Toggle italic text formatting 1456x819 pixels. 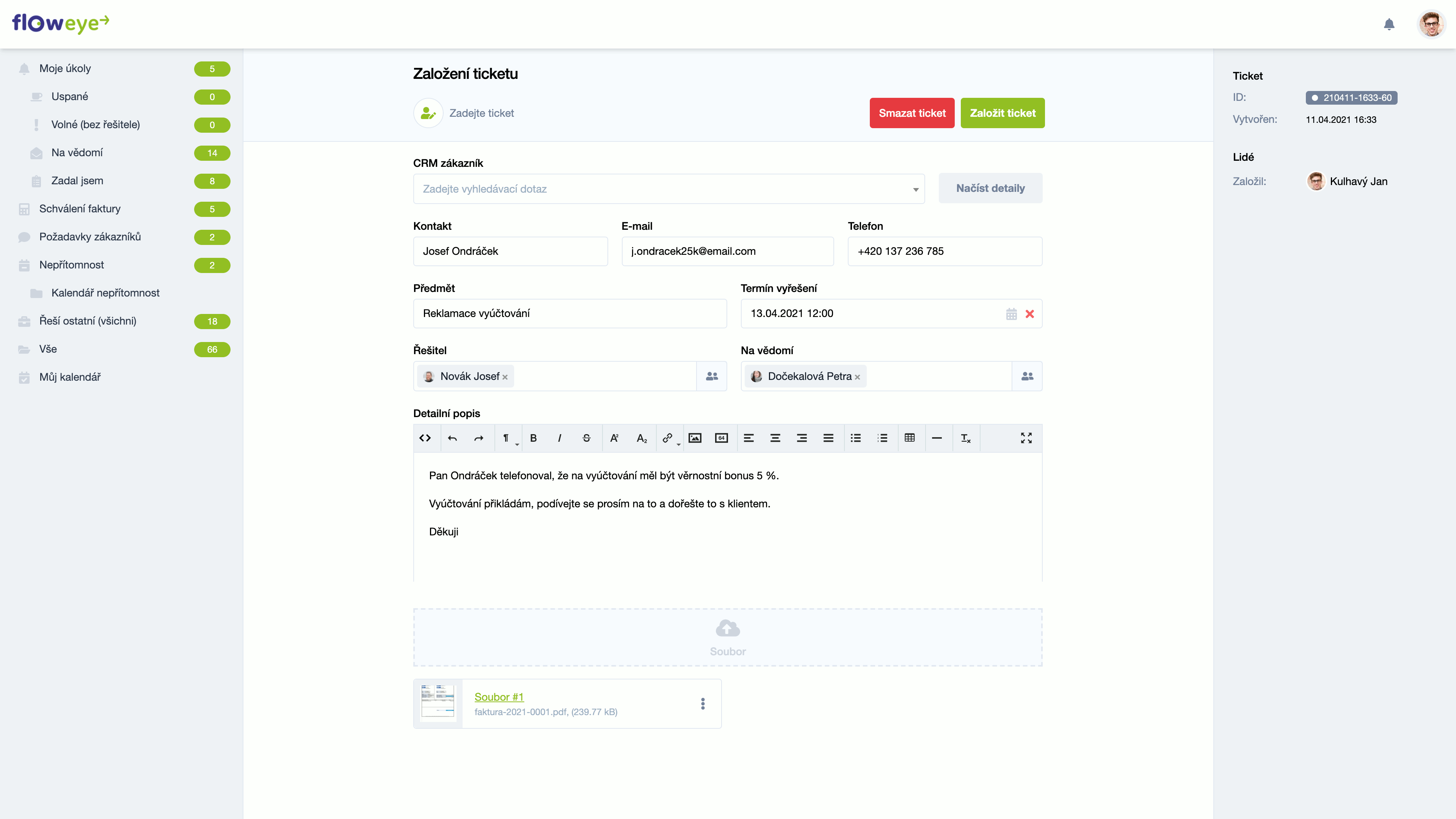[560, 438]
